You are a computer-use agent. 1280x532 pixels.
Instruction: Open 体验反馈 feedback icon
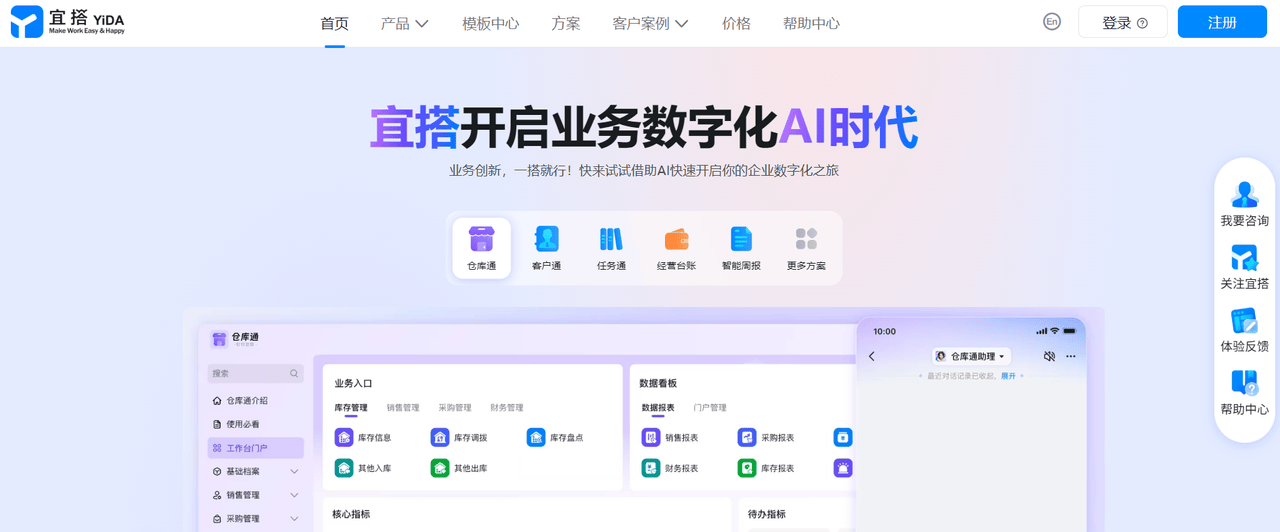(1244, 321)
